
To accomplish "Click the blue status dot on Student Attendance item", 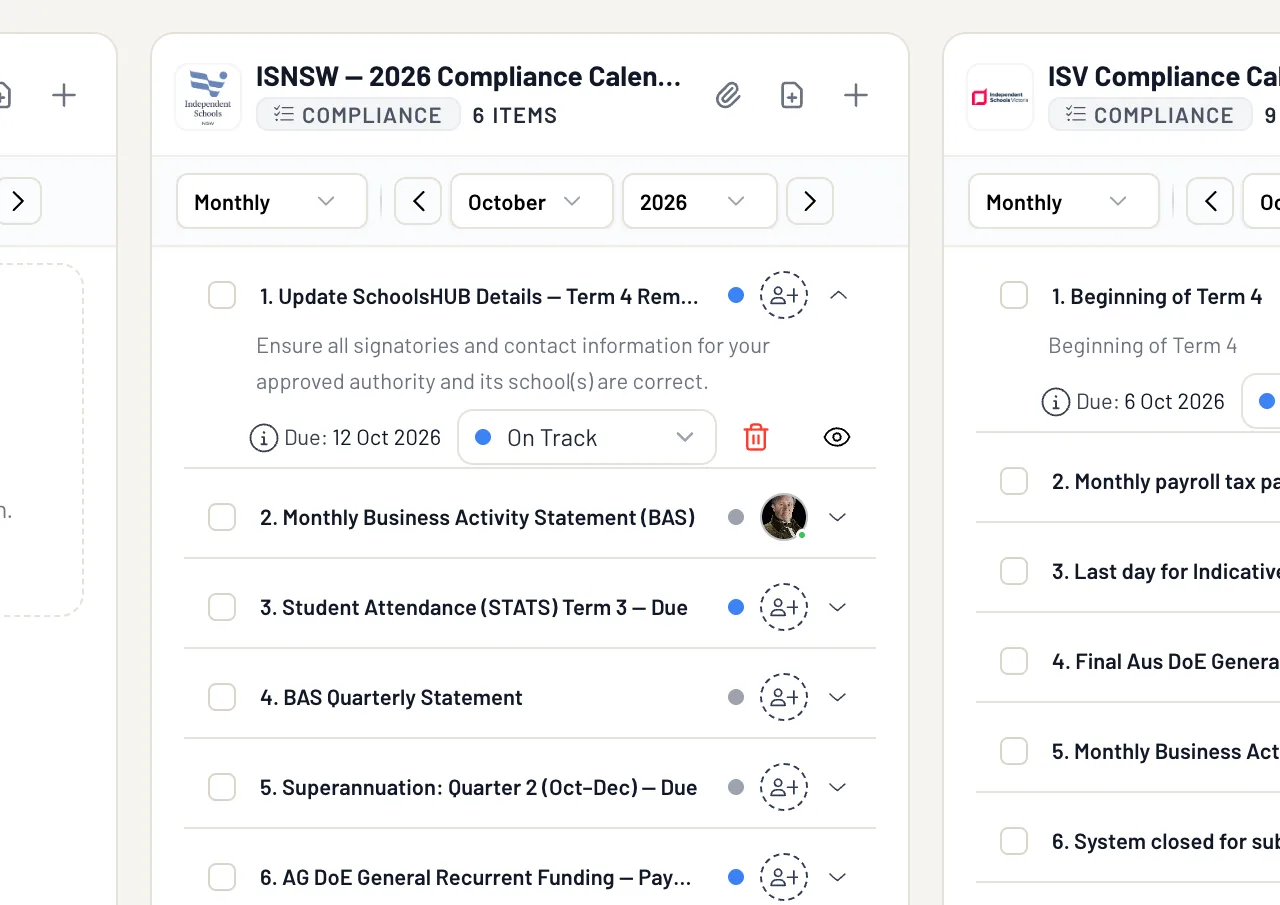I will (736, 607).
